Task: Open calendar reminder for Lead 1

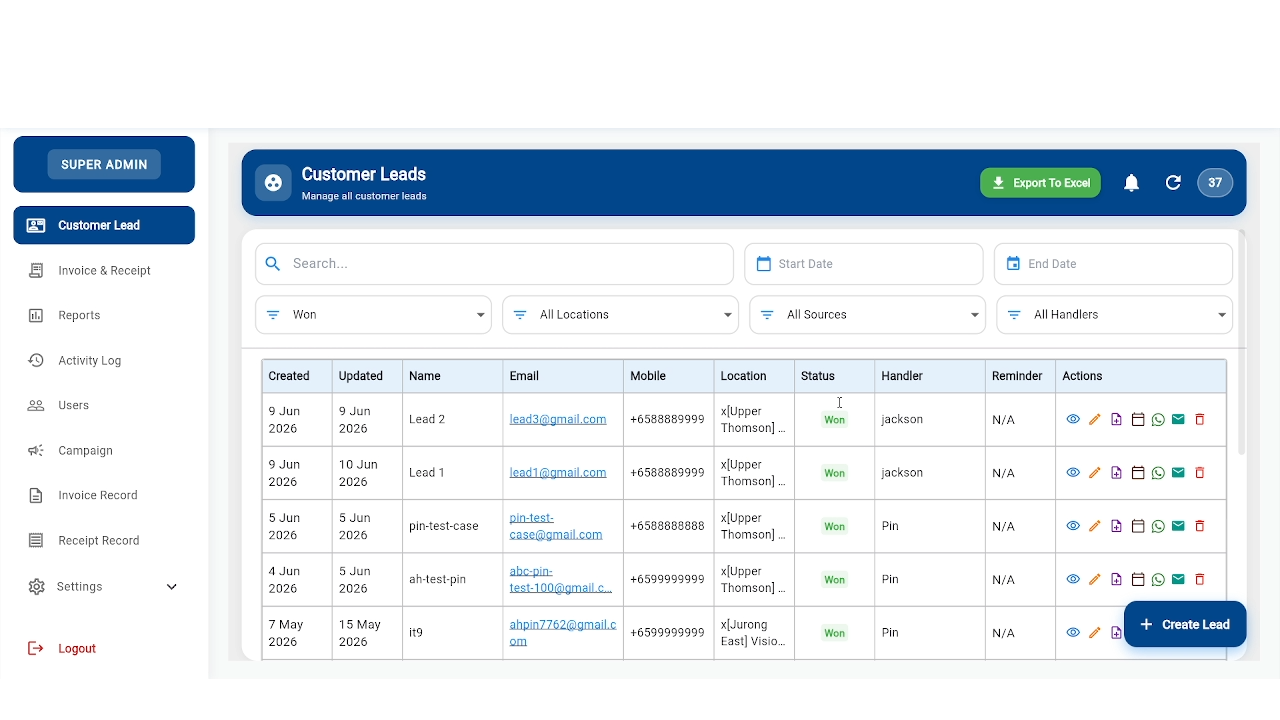Action: pos(1137,473)
